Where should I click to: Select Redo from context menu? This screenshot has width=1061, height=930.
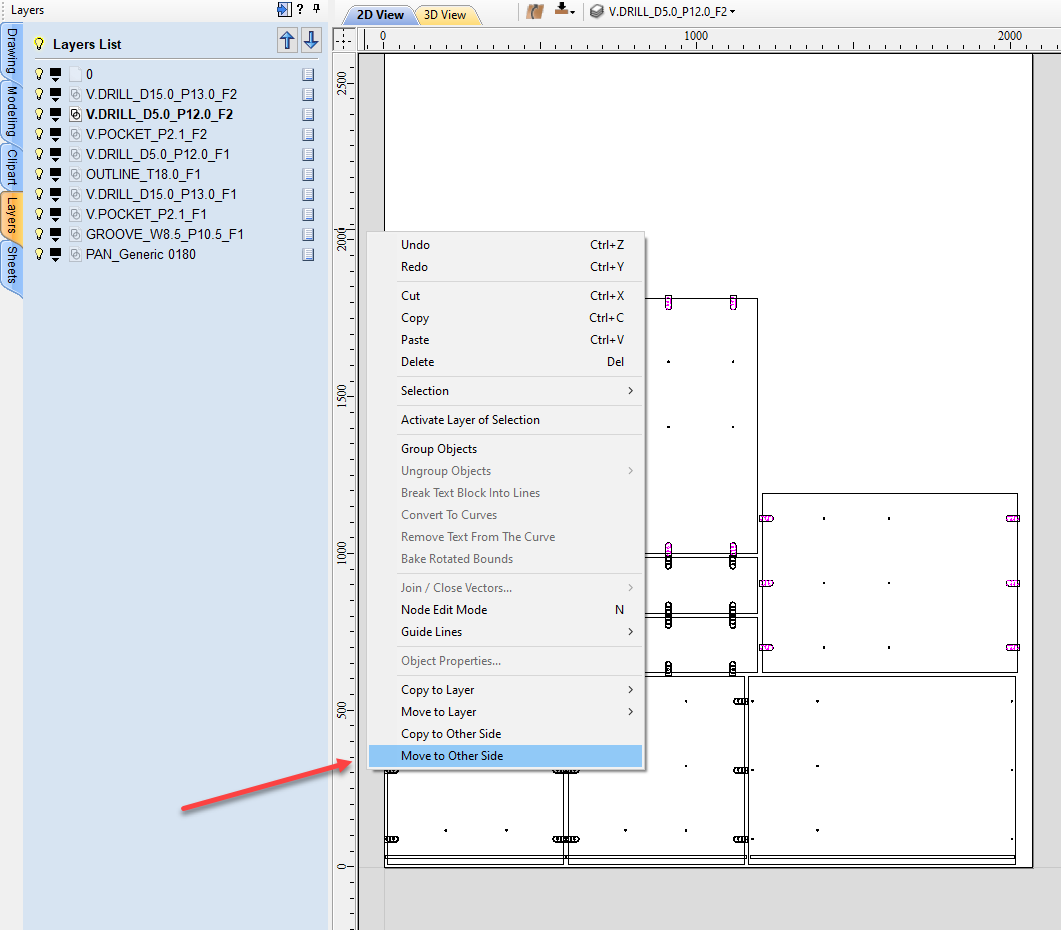[505, 267]
